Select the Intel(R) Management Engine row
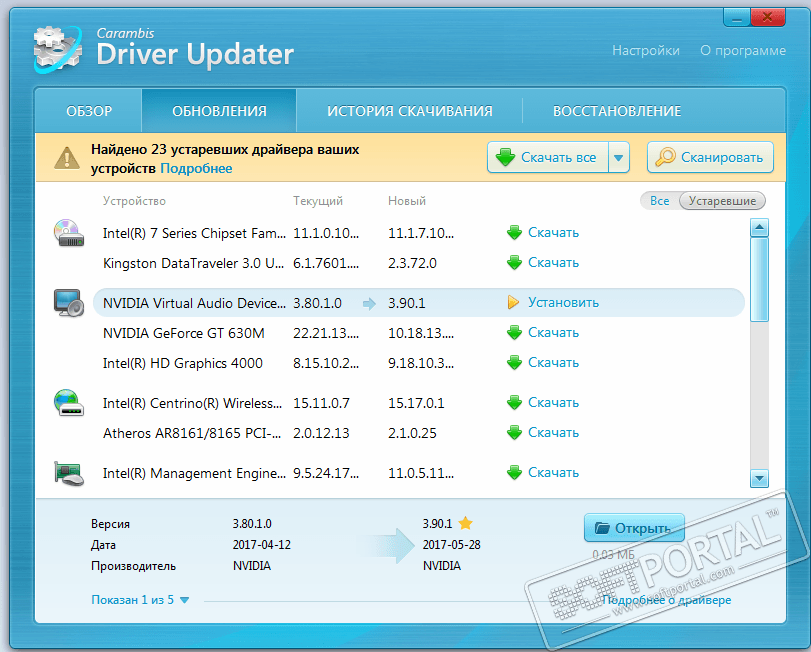This screenshot has height=652, width=811. point(418,473)
